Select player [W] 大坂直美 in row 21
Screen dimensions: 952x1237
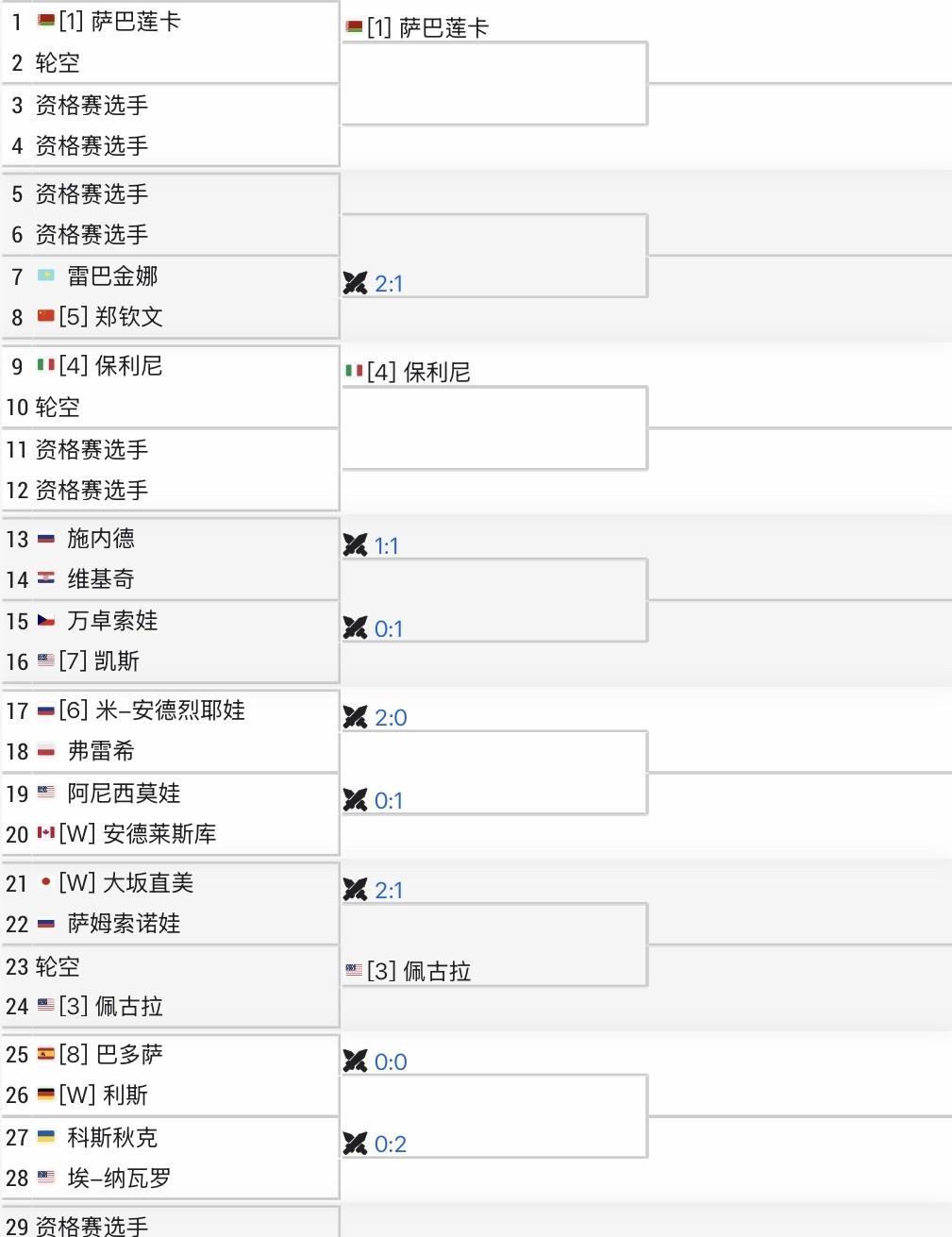(125, 883)
